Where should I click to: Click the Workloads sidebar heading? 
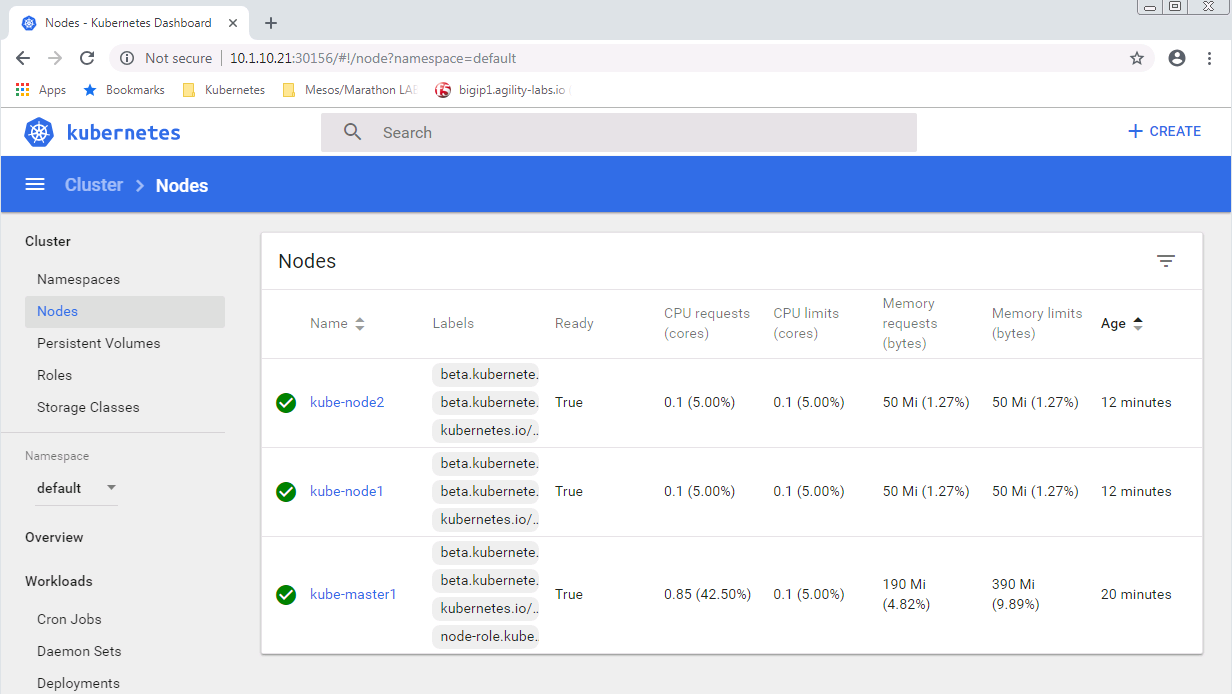58,581
